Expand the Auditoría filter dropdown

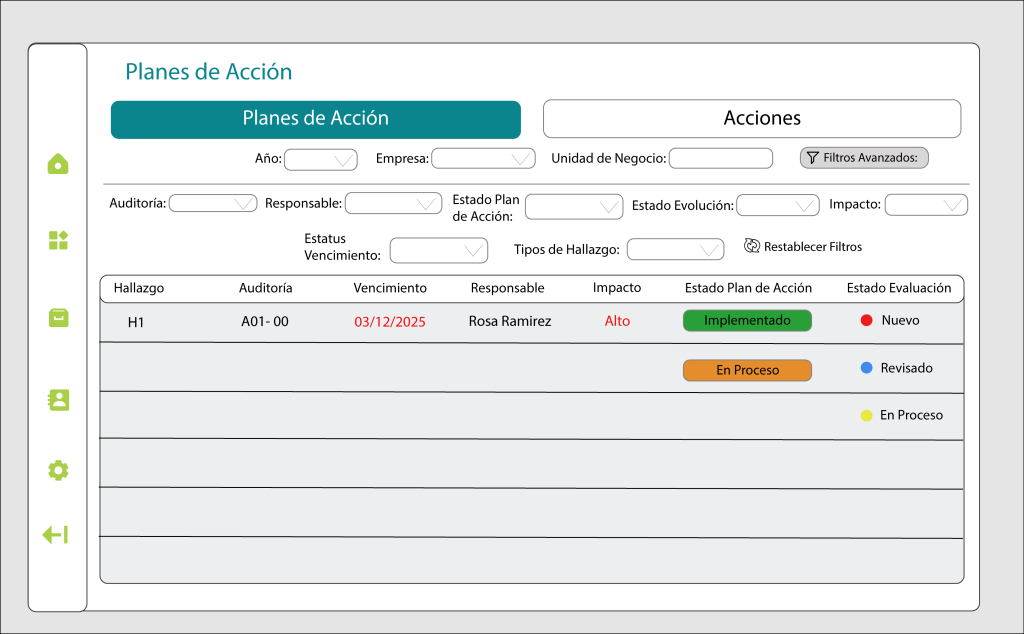click(213, 203)
